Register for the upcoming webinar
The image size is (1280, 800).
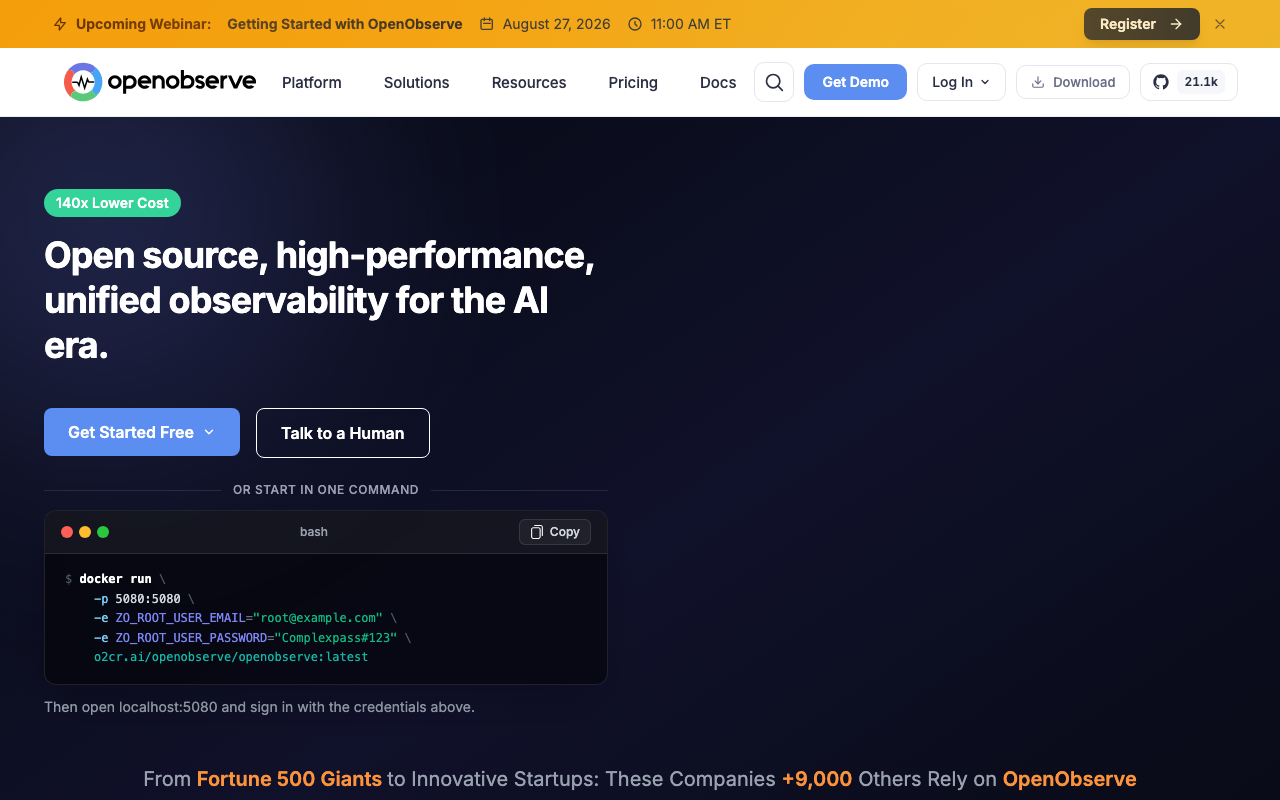[x=1141, y=24]
